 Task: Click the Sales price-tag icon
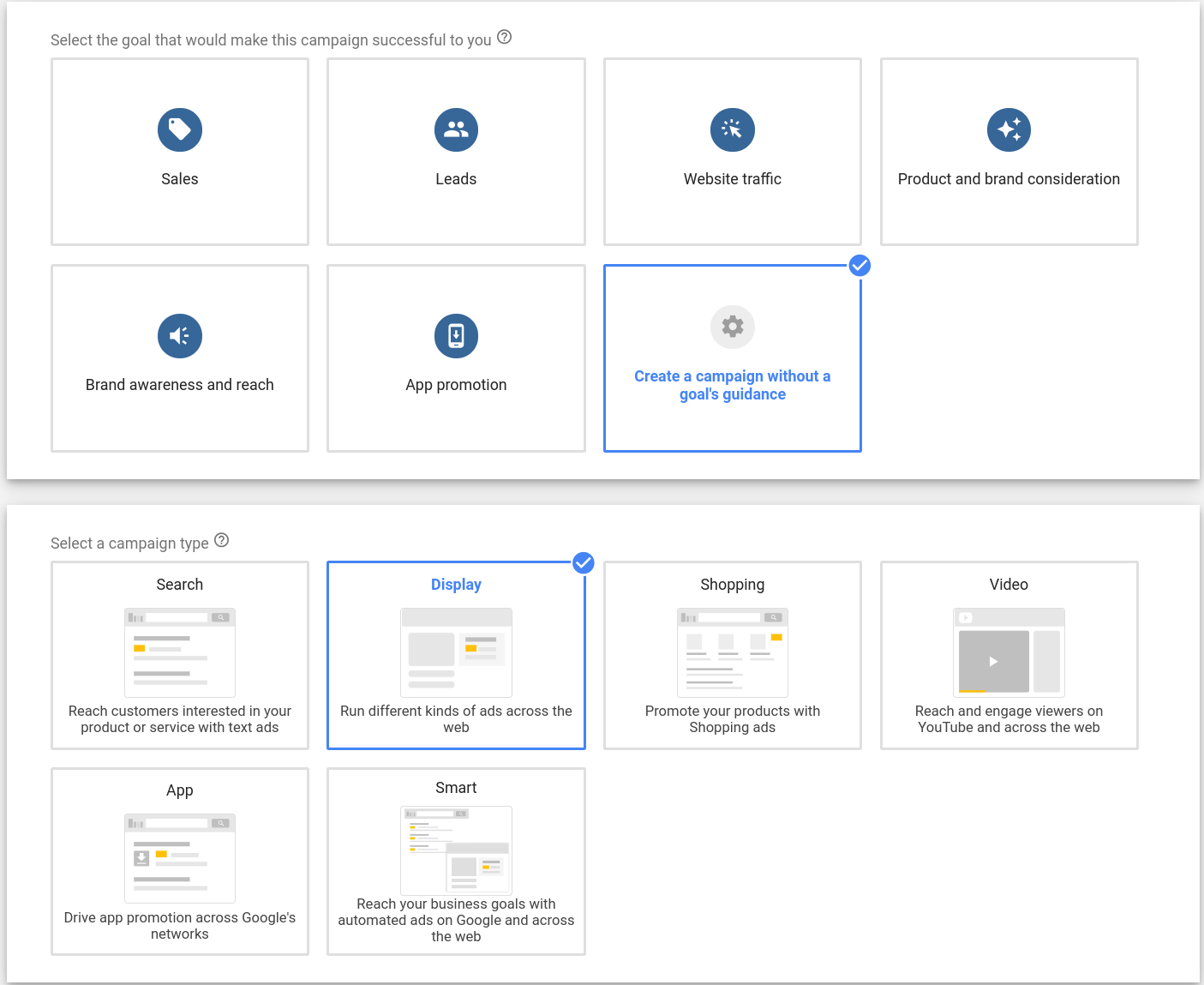179,129
